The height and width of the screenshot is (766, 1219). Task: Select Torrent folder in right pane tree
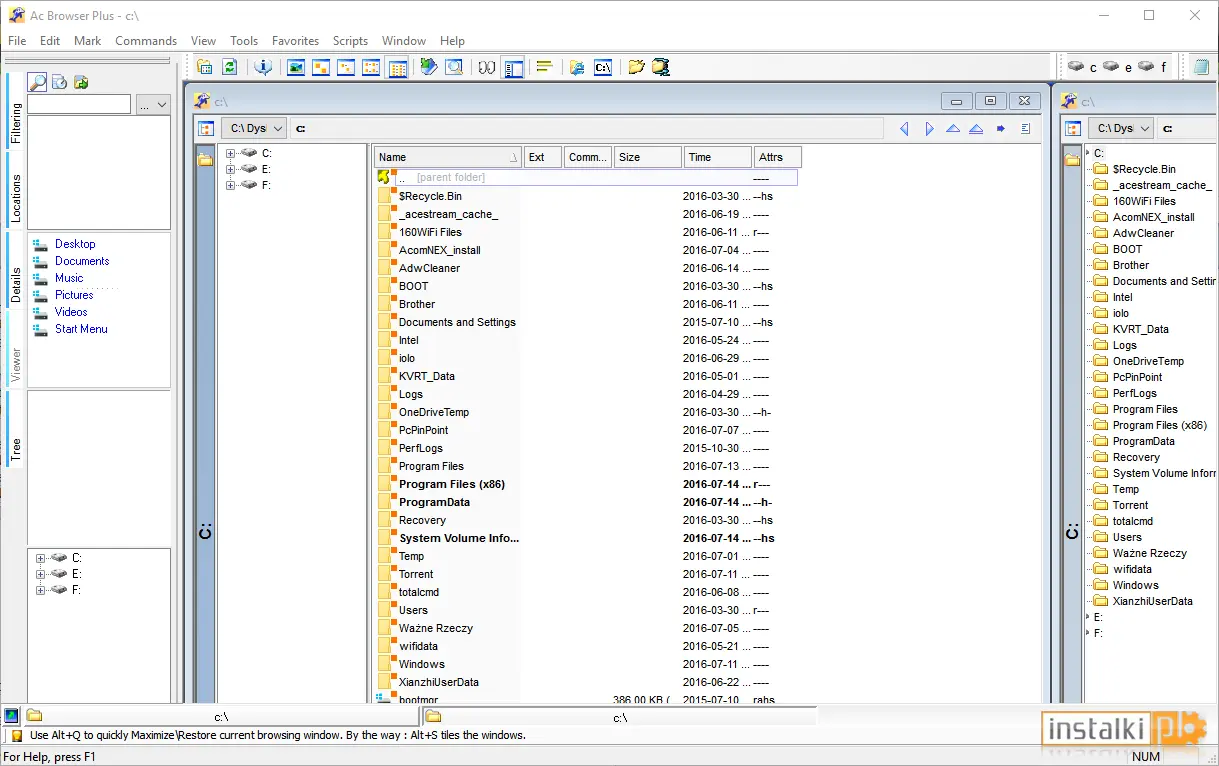(x=1130, y=505)
